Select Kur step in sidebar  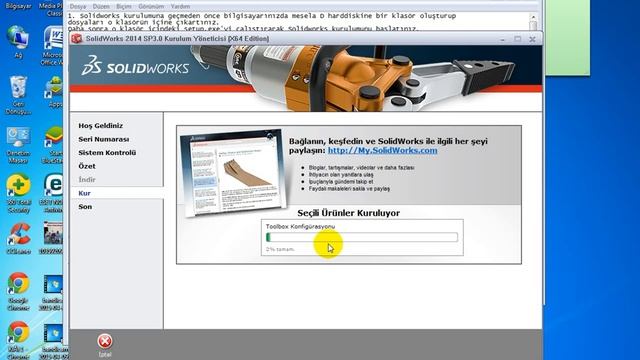click(x=84, y=193)
